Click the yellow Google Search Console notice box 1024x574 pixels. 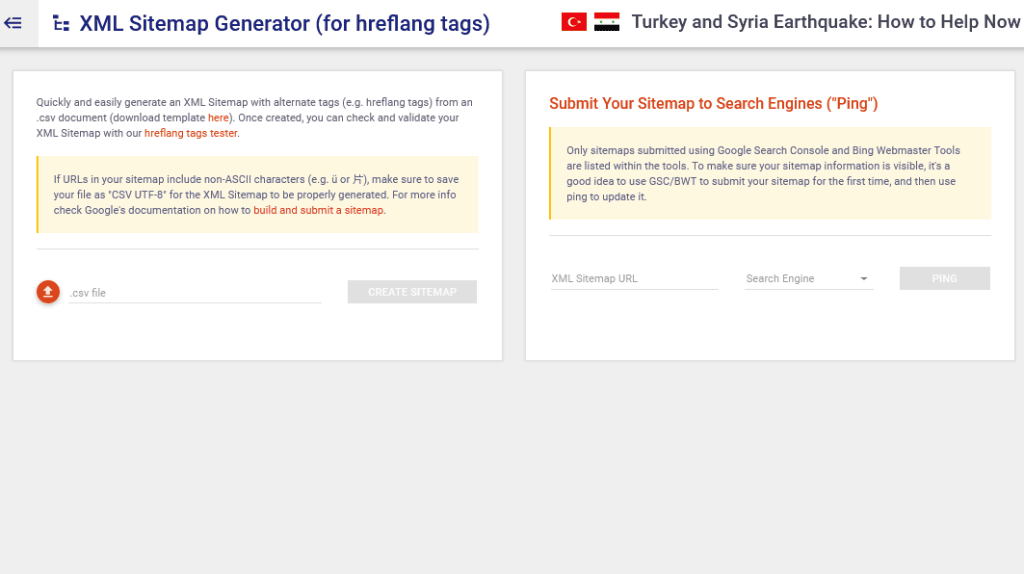pyautogui.click(x=770, y=173)
